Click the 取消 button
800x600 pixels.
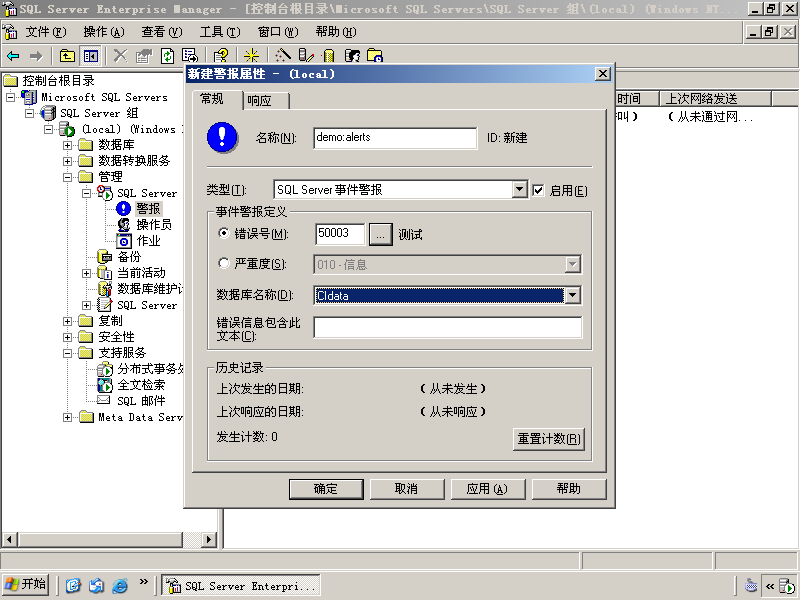(x=407, y=489)
